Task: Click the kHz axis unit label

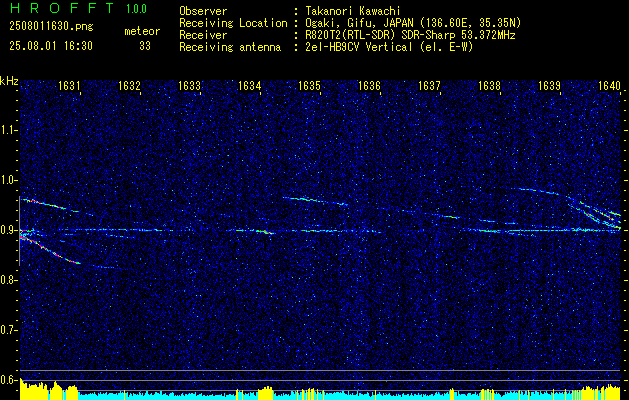Action: [x=9, y=81]
